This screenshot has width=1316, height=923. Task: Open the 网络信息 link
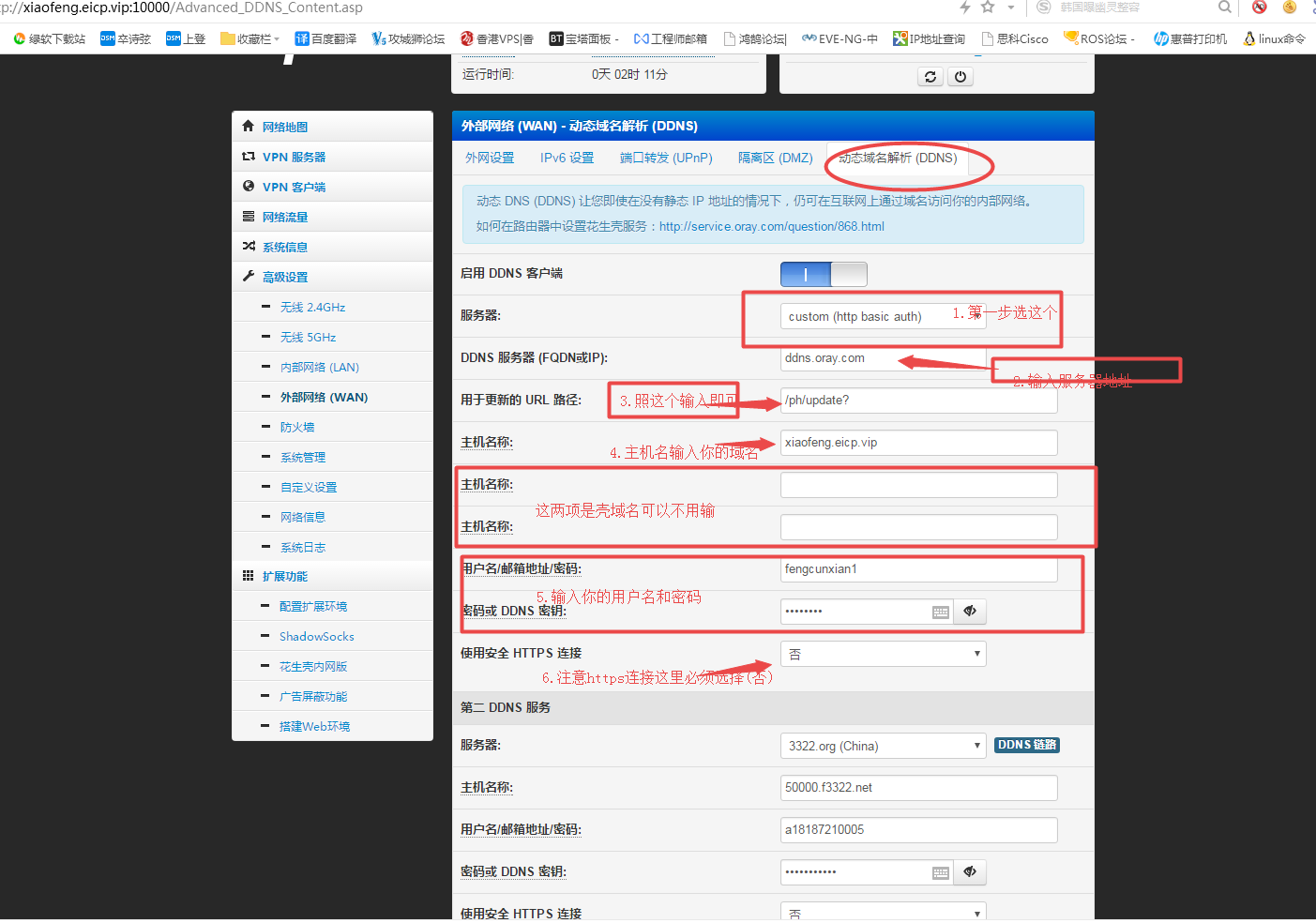click(302, 517)
